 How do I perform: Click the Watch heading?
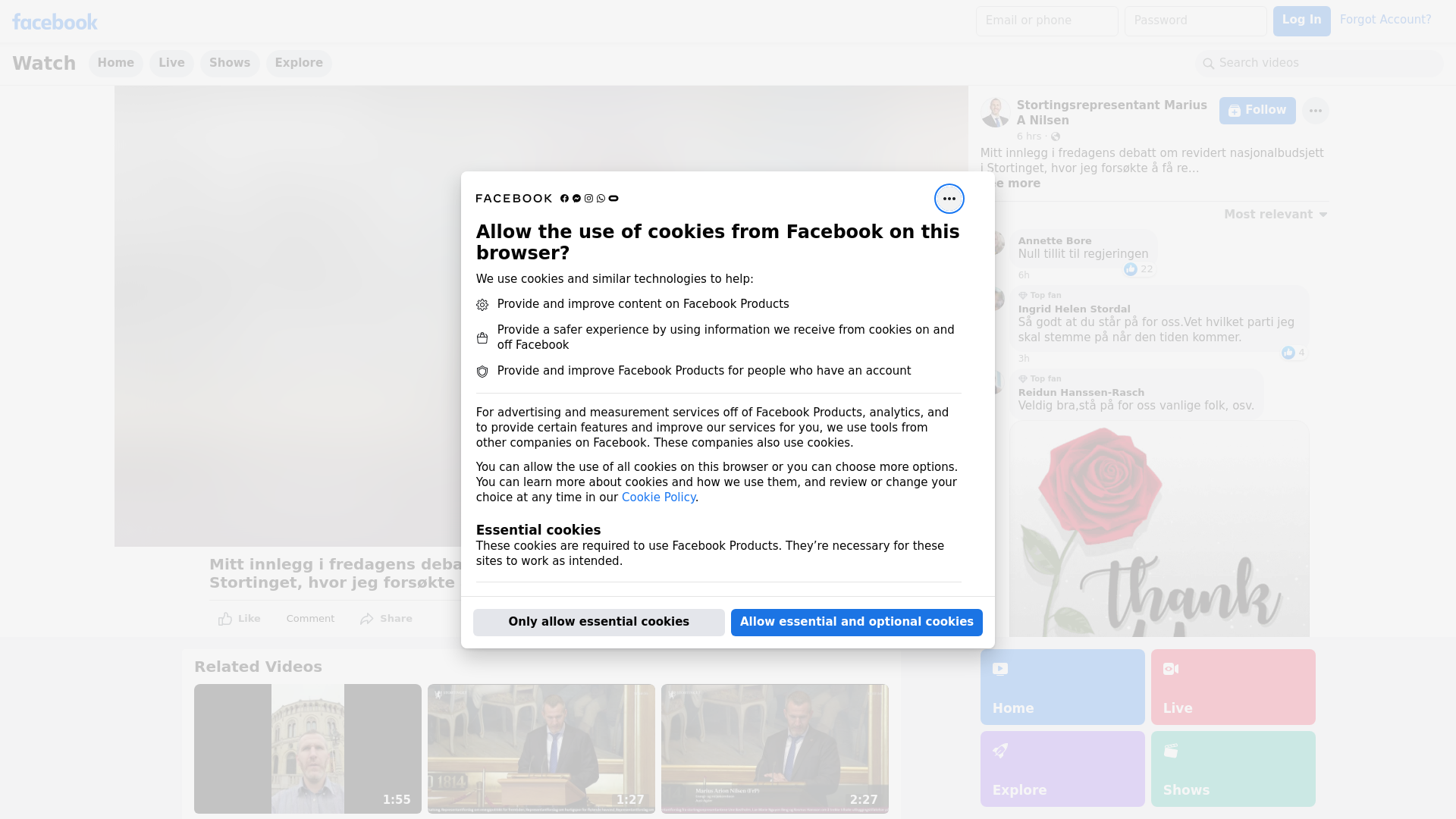[x=44, y=64]
